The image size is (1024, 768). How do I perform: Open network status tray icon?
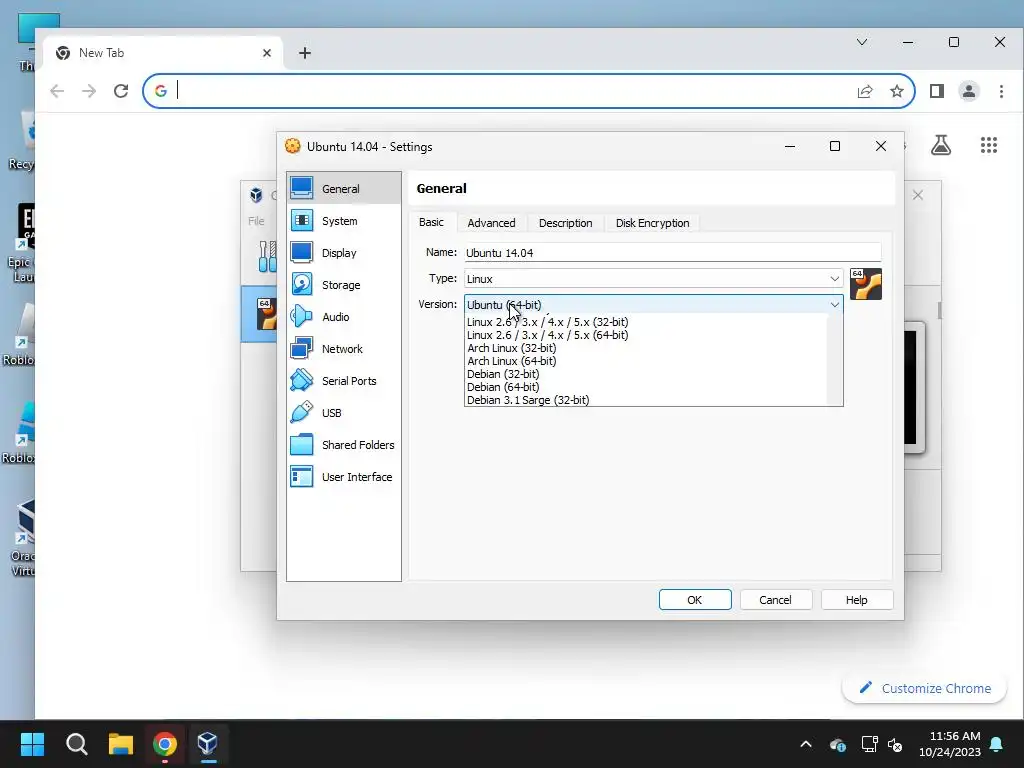pyautogui.click(x=869, y=744)
